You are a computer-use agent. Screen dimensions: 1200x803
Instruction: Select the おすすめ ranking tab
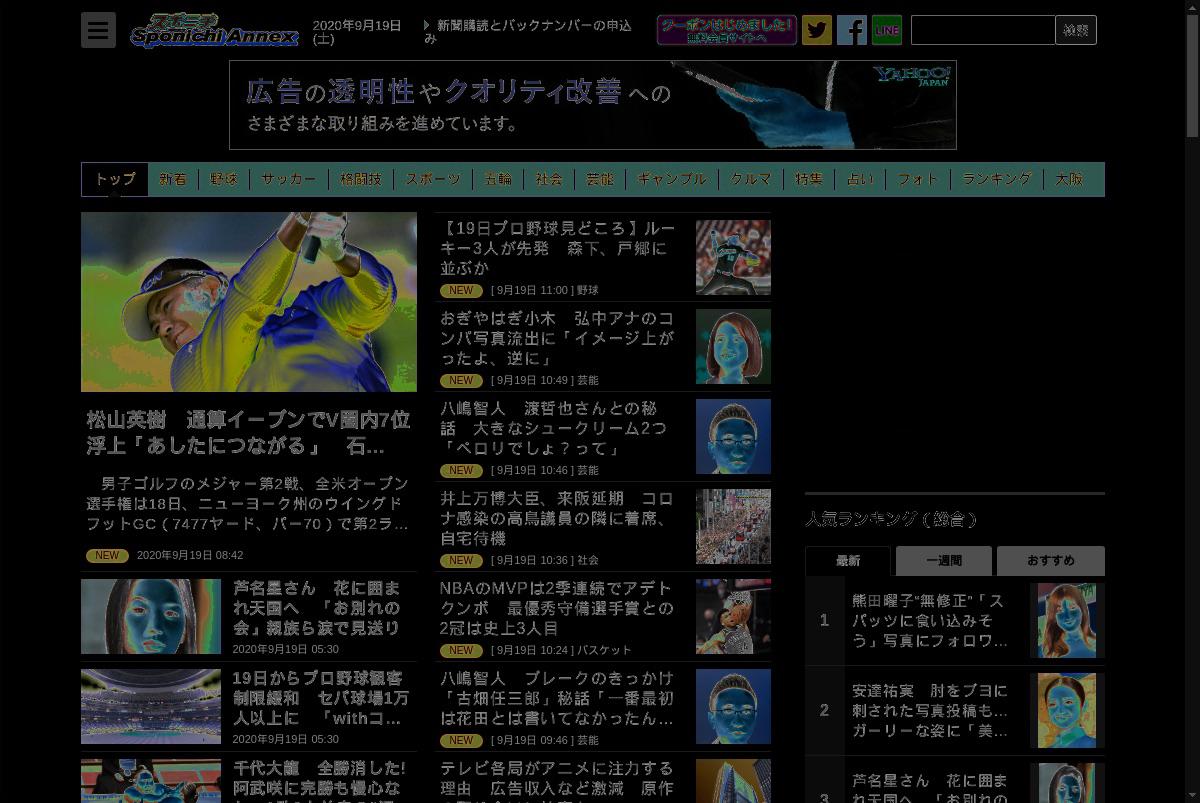[x=1051, y=561]
